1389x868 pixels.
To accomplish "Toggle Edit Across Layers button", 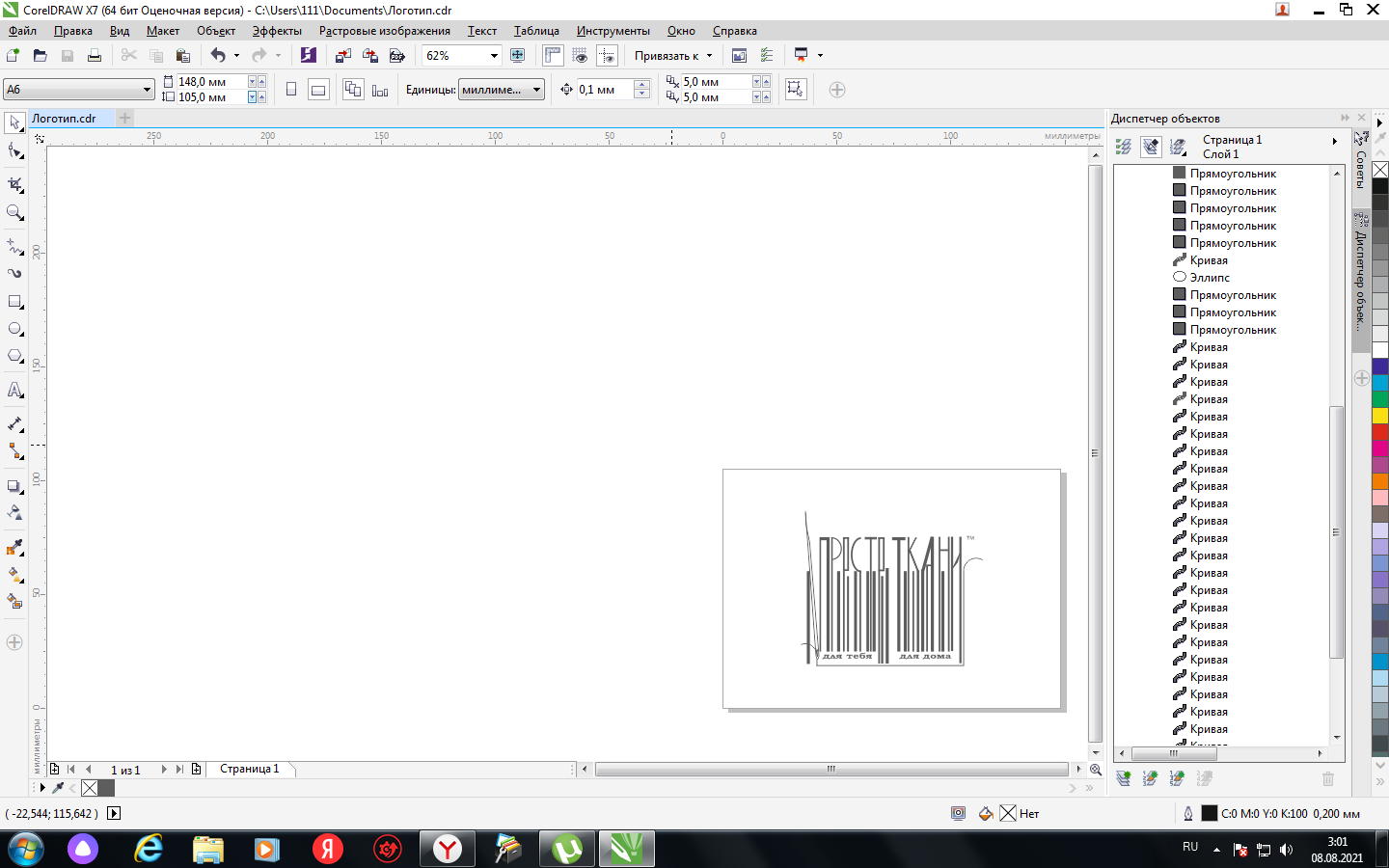I will pos(1151,147).
